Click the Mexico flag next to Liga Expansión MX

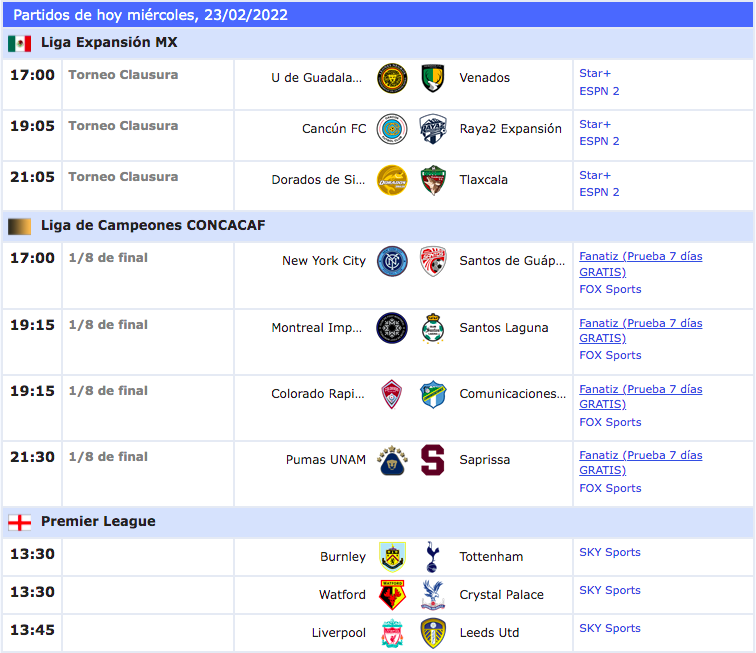pyautogui.click(x=19, y=43)
